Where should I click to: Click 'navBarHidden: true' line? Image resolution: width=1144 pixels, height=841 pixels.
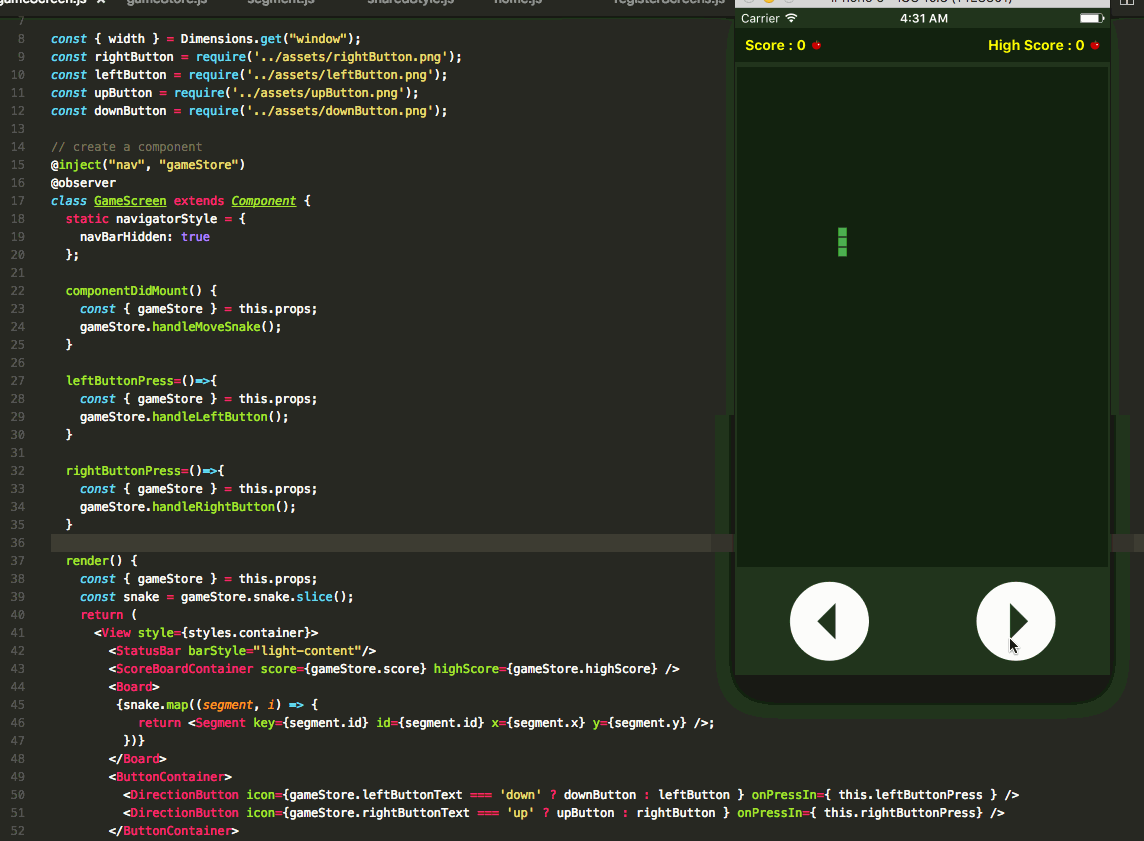click(x=144, y=237)
